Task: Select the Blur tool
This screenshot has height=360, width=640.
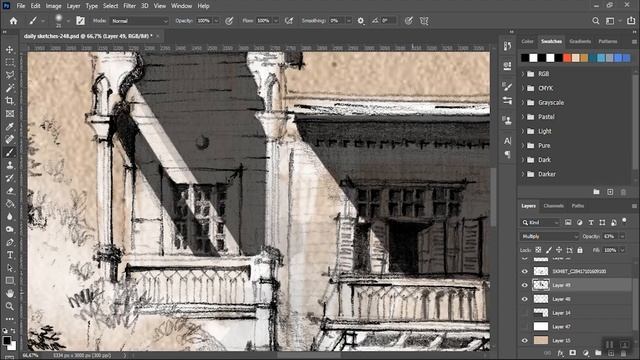Action: (10, 216)
